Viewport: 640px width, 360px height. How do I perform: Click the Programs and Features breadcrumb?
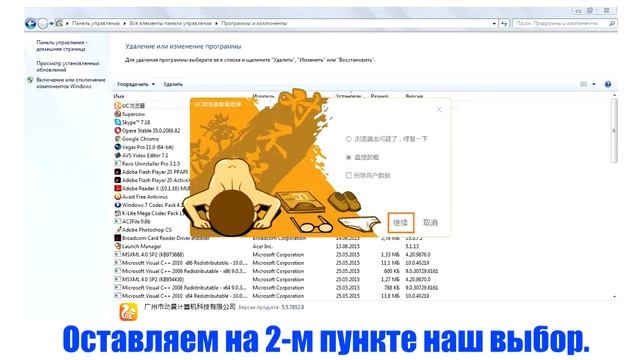254,23
